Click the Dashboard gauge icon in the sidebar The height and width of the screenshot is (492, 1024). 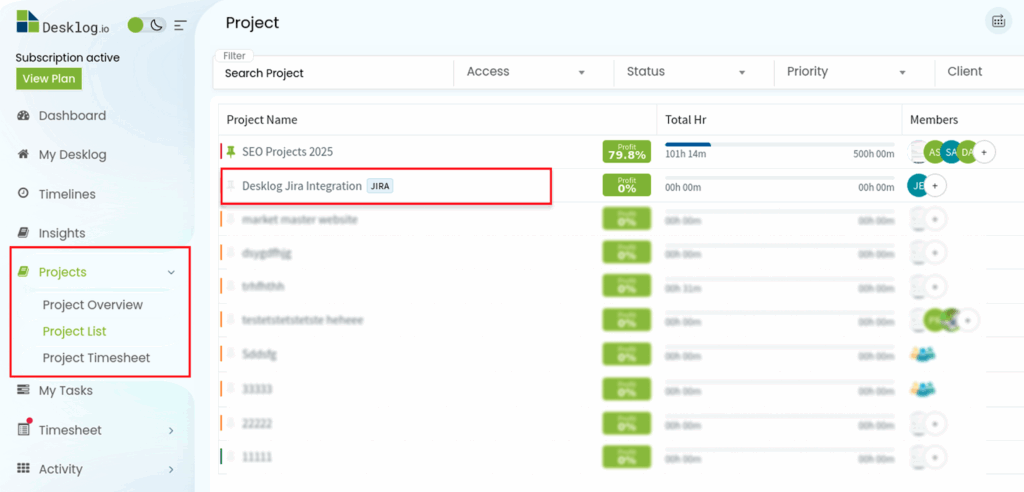pos(23,116)
